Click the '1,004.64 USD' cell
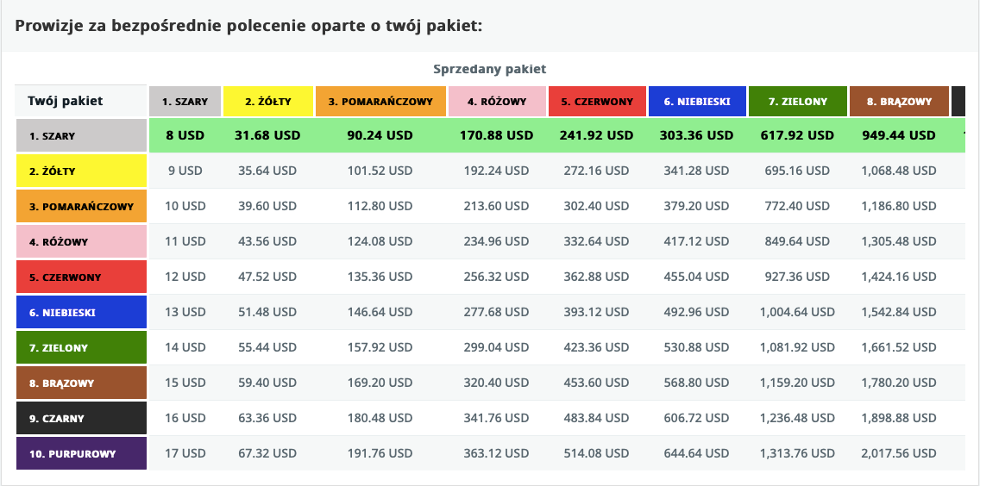Image resolution: width=981 pixels, height=487 pixels. (798, 312)
